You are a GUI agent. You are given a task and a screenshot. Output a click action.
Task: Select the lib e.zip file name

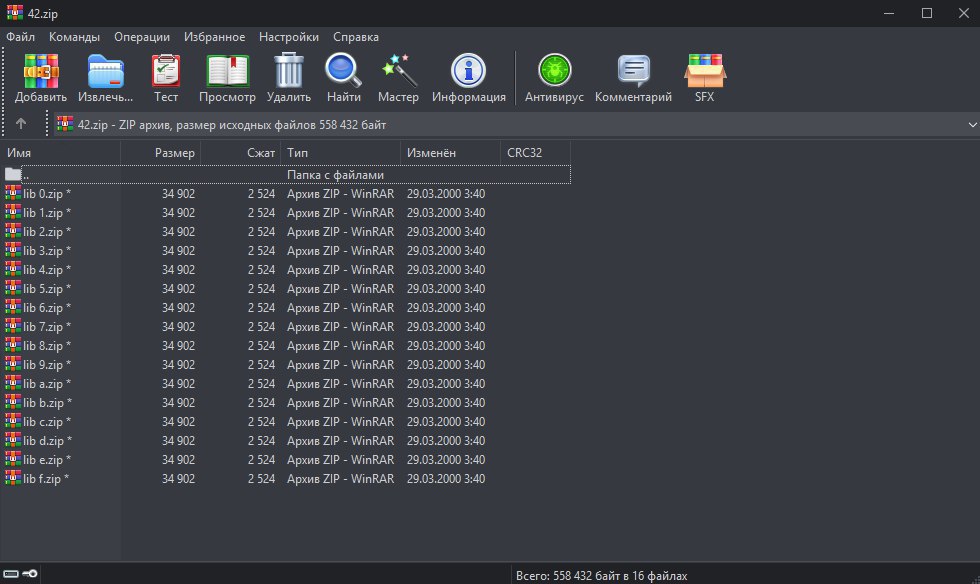[47, 460]
